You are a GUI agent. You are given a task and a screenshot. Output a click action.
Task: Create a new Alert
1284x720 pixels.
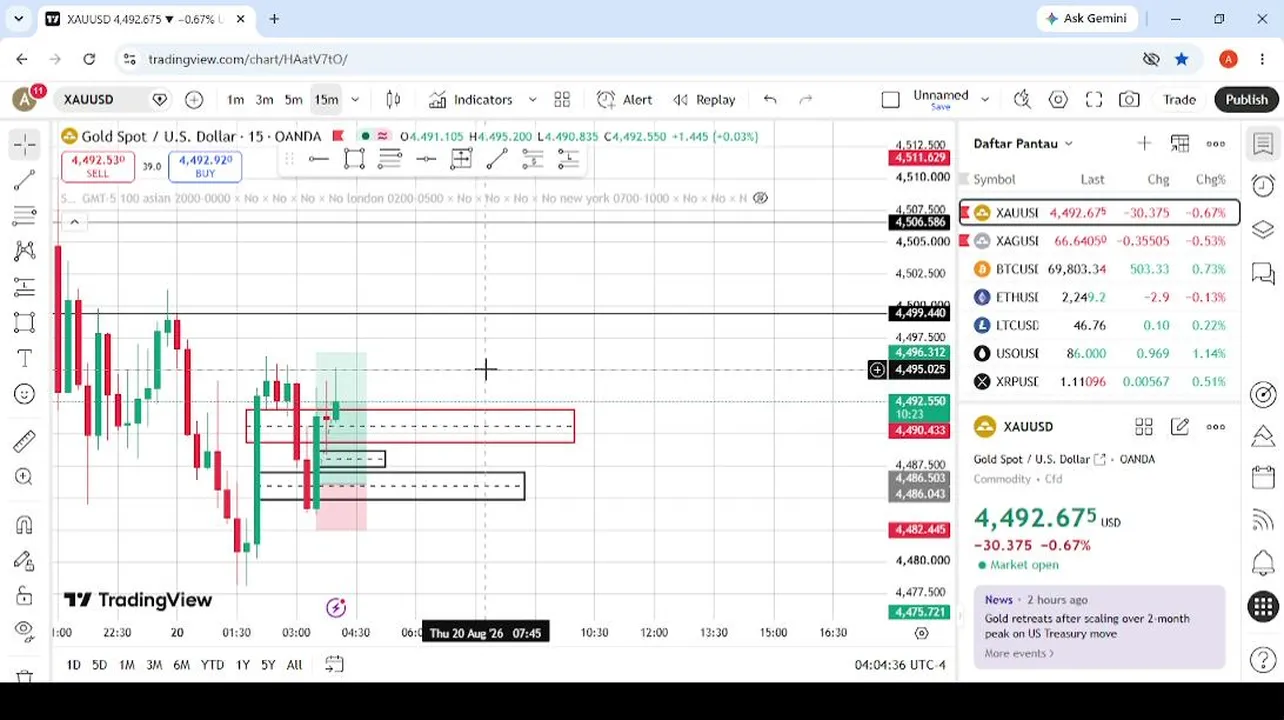[625, 99]
